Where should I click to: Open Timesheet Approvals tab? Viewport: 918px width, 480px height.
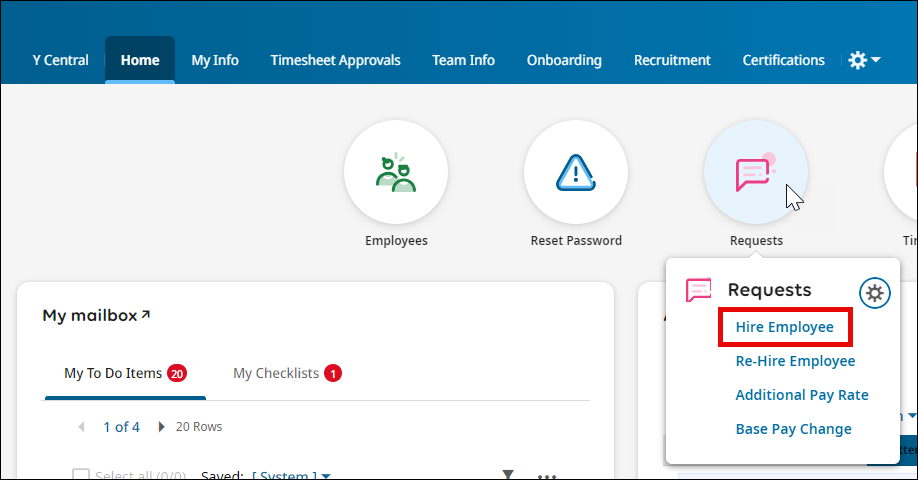point(335,60)
